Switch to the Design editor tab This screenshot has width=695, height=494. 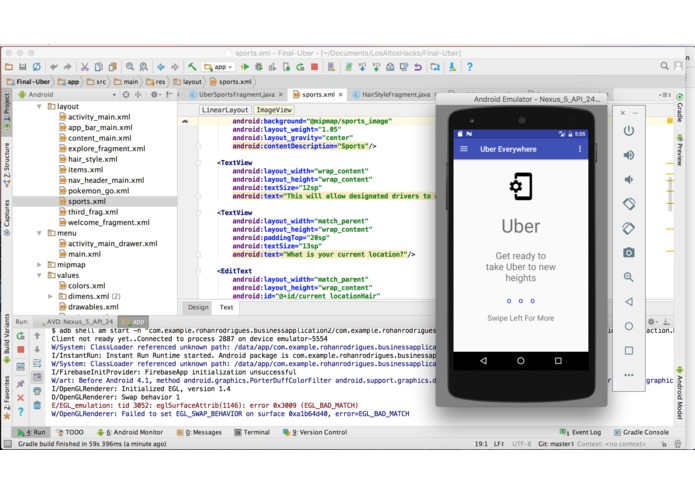(198, 307)
